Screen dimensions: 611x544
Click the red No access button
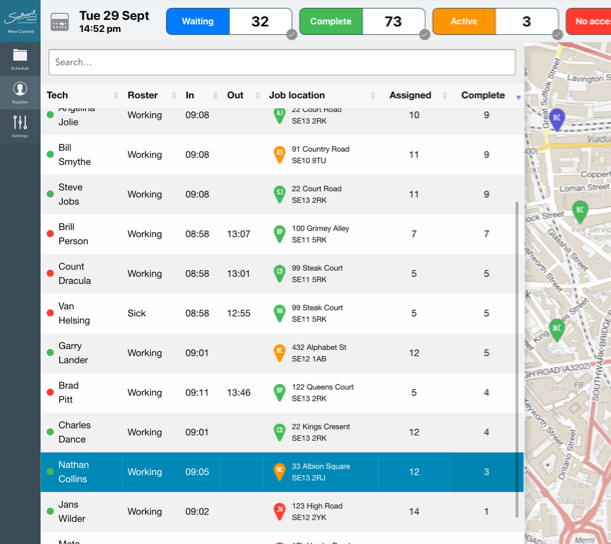[591, 21]
